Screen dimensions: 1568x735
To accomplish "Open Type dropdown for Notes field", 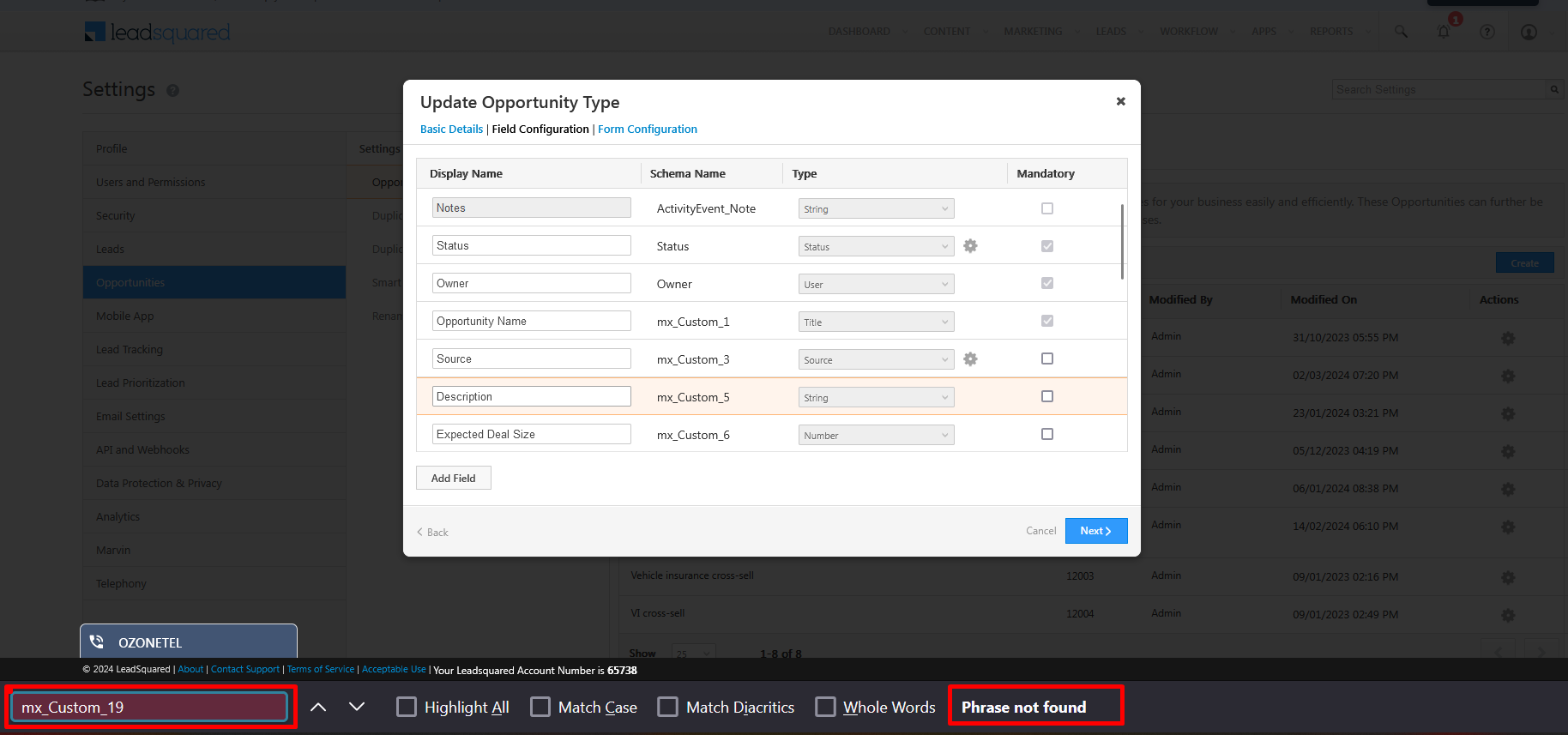I will (x=875, y=209).
